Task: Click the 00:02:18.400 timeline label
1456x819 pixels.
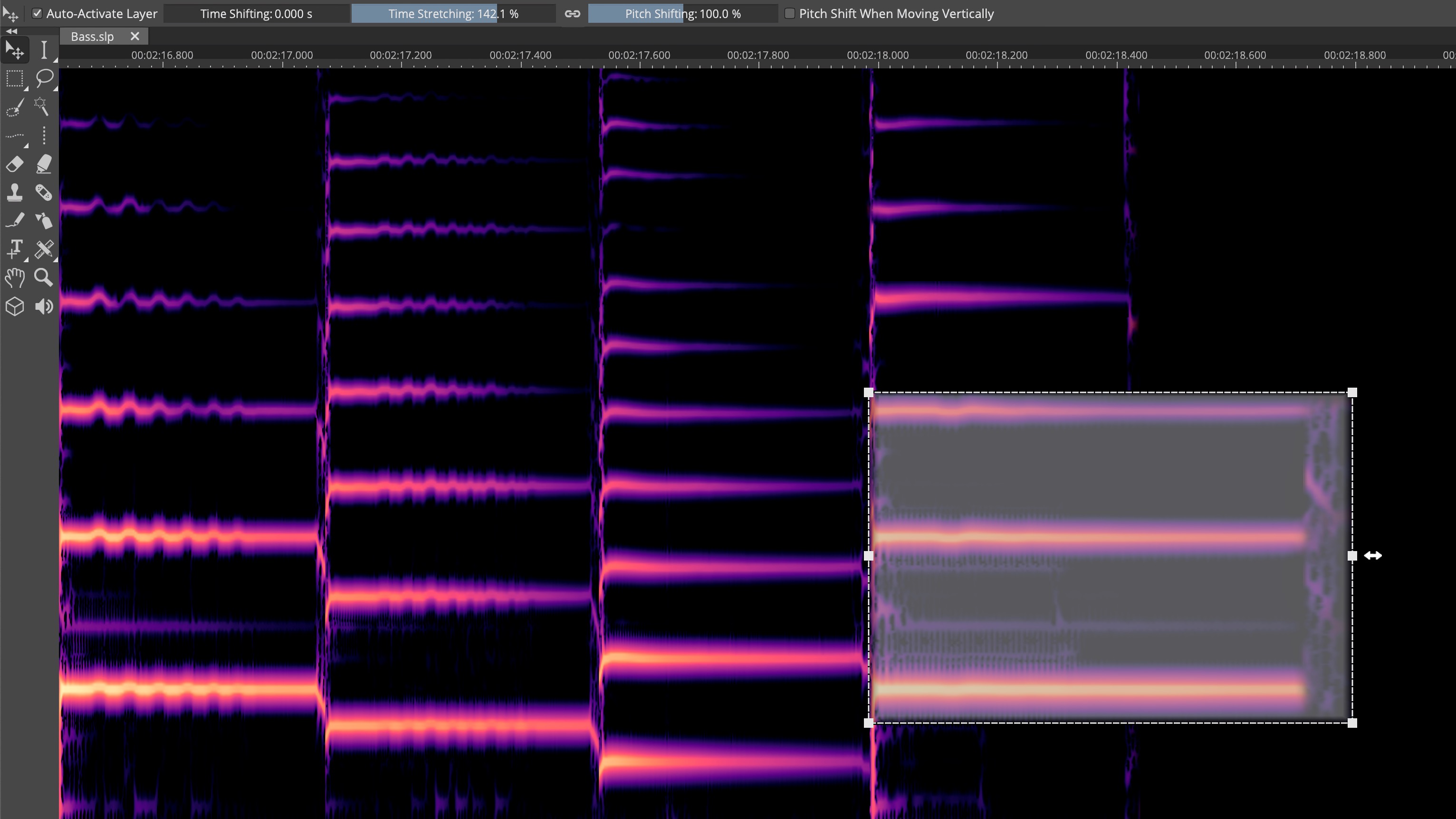Action: coord(1116,56)
